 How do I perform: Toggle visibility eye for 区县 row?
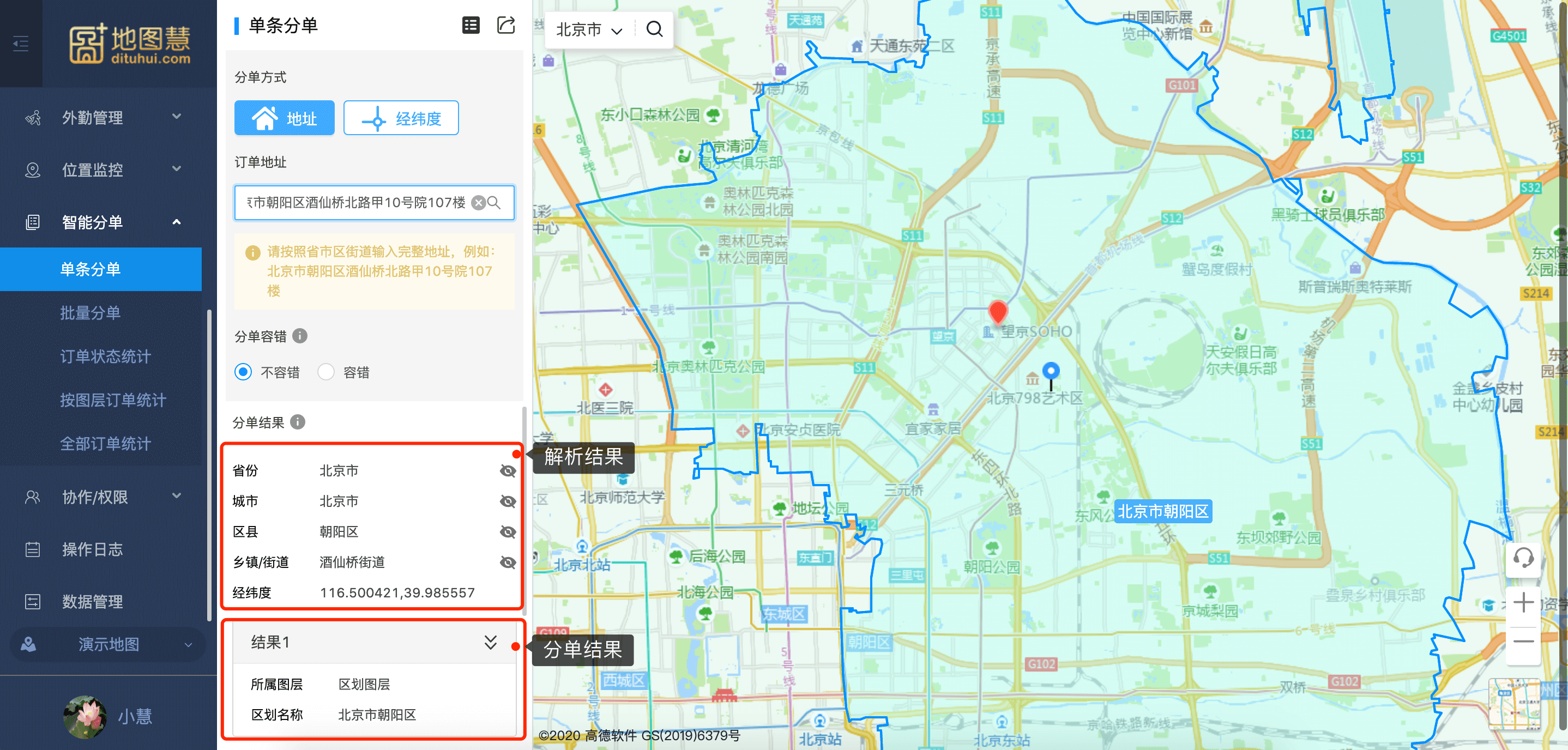tap(508, 531)
